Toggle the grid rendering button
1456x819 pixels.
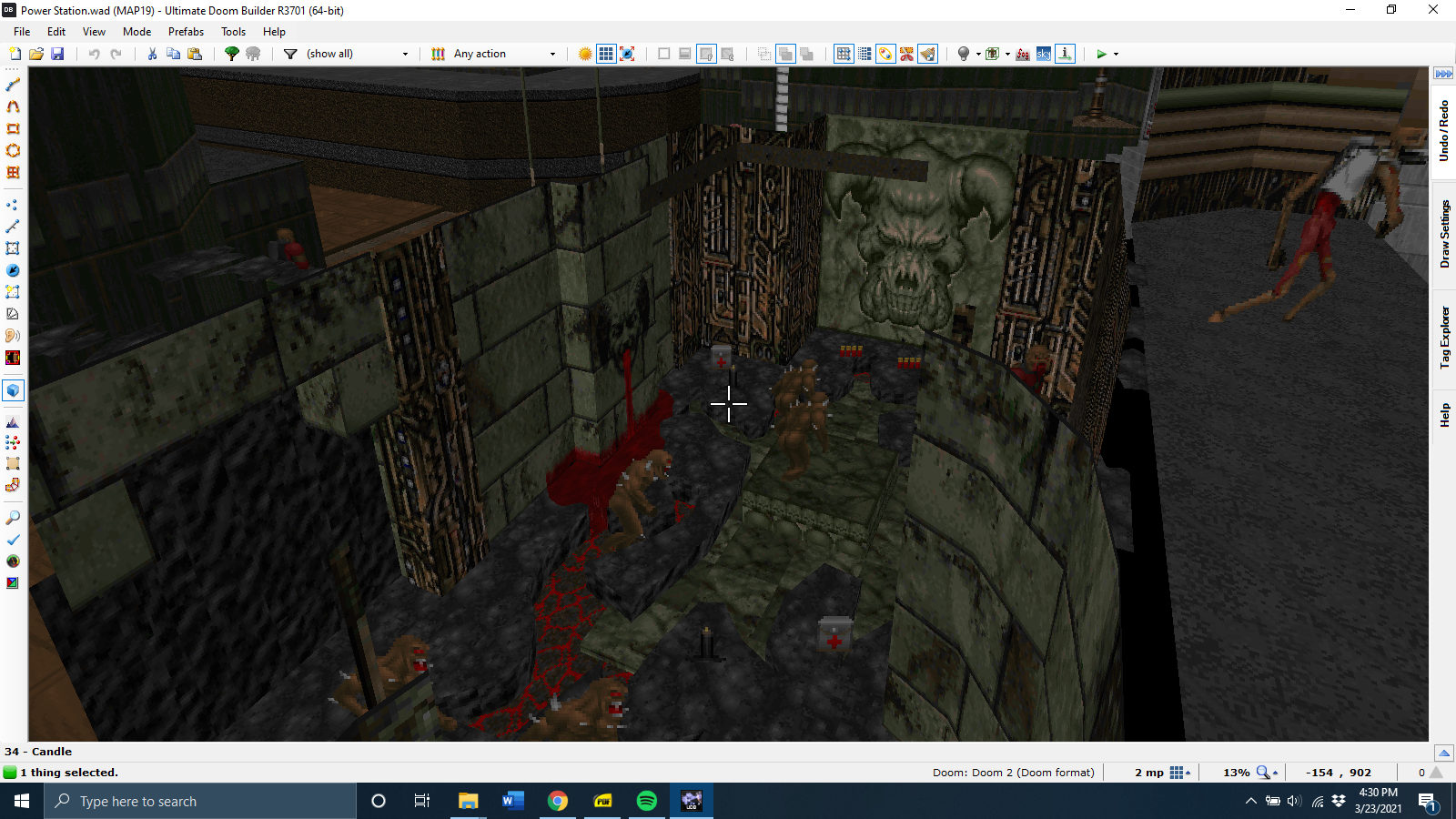point(606,54)
